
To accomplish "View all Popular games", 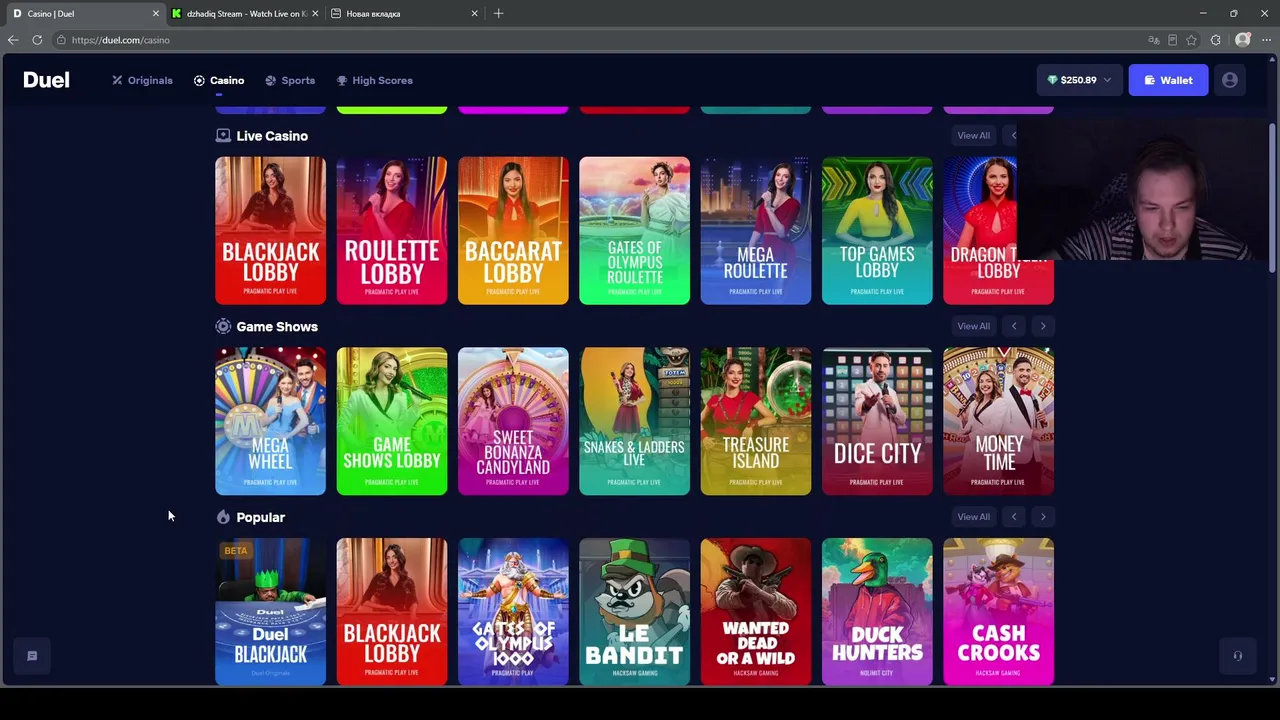I will coord(973,517).
